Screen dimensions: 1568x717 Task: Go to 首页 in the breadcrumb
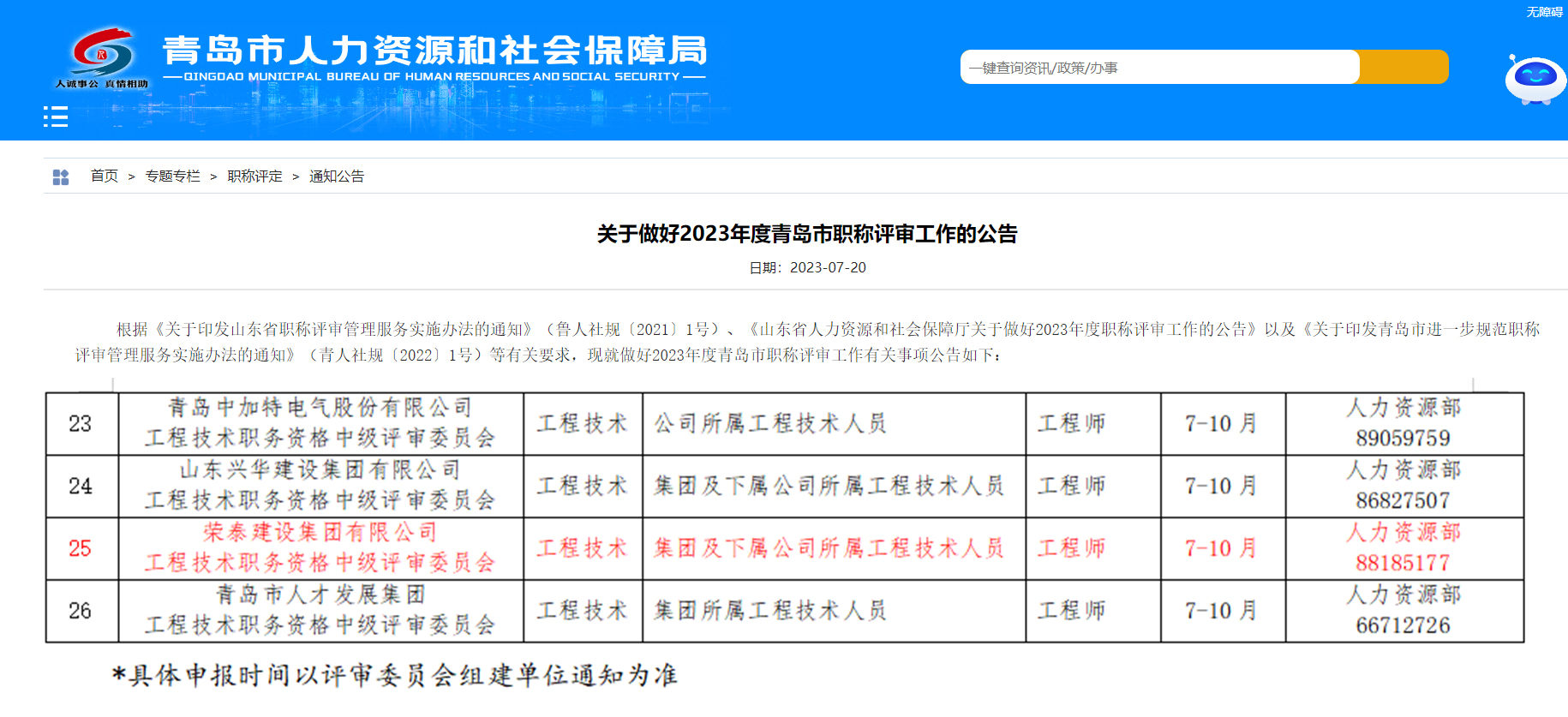point(105,176)
